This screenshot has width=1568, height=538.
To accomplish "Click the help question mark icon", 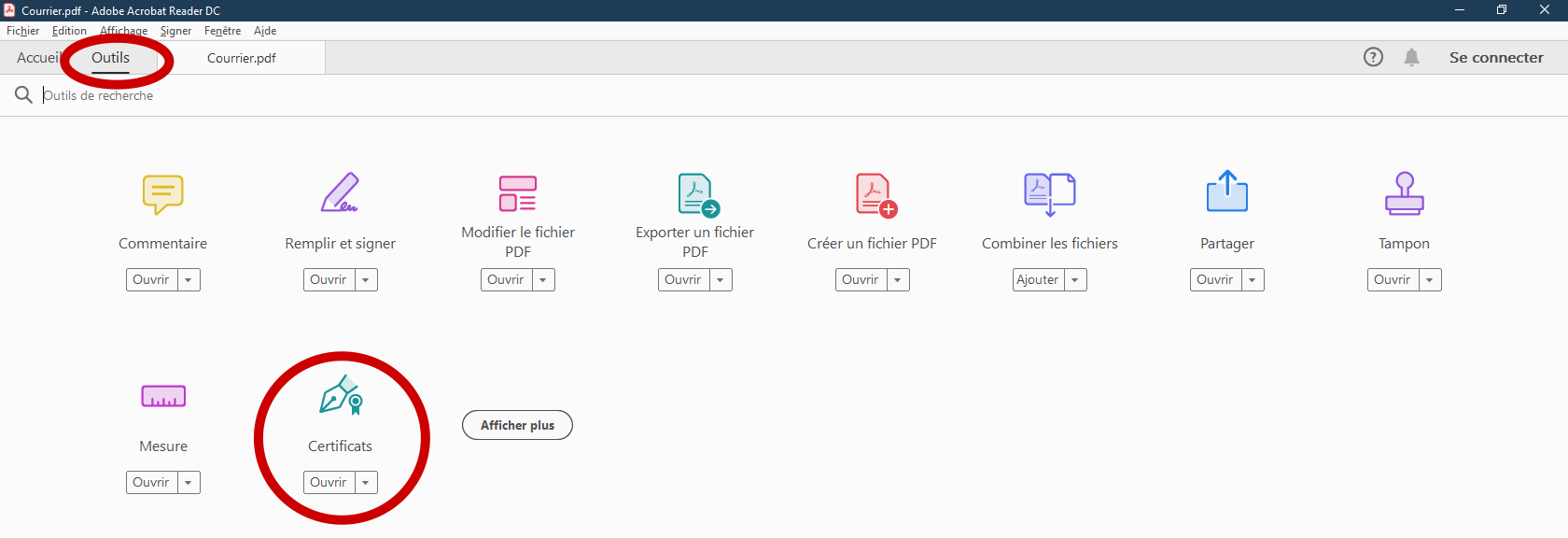I will [x=1373, y=57].
